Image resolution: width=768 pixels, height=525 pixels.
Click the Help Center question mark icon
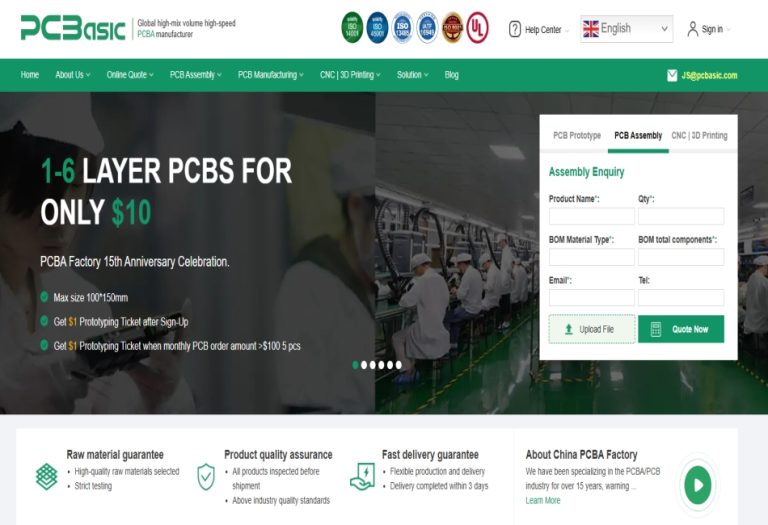tap(514, 29)
